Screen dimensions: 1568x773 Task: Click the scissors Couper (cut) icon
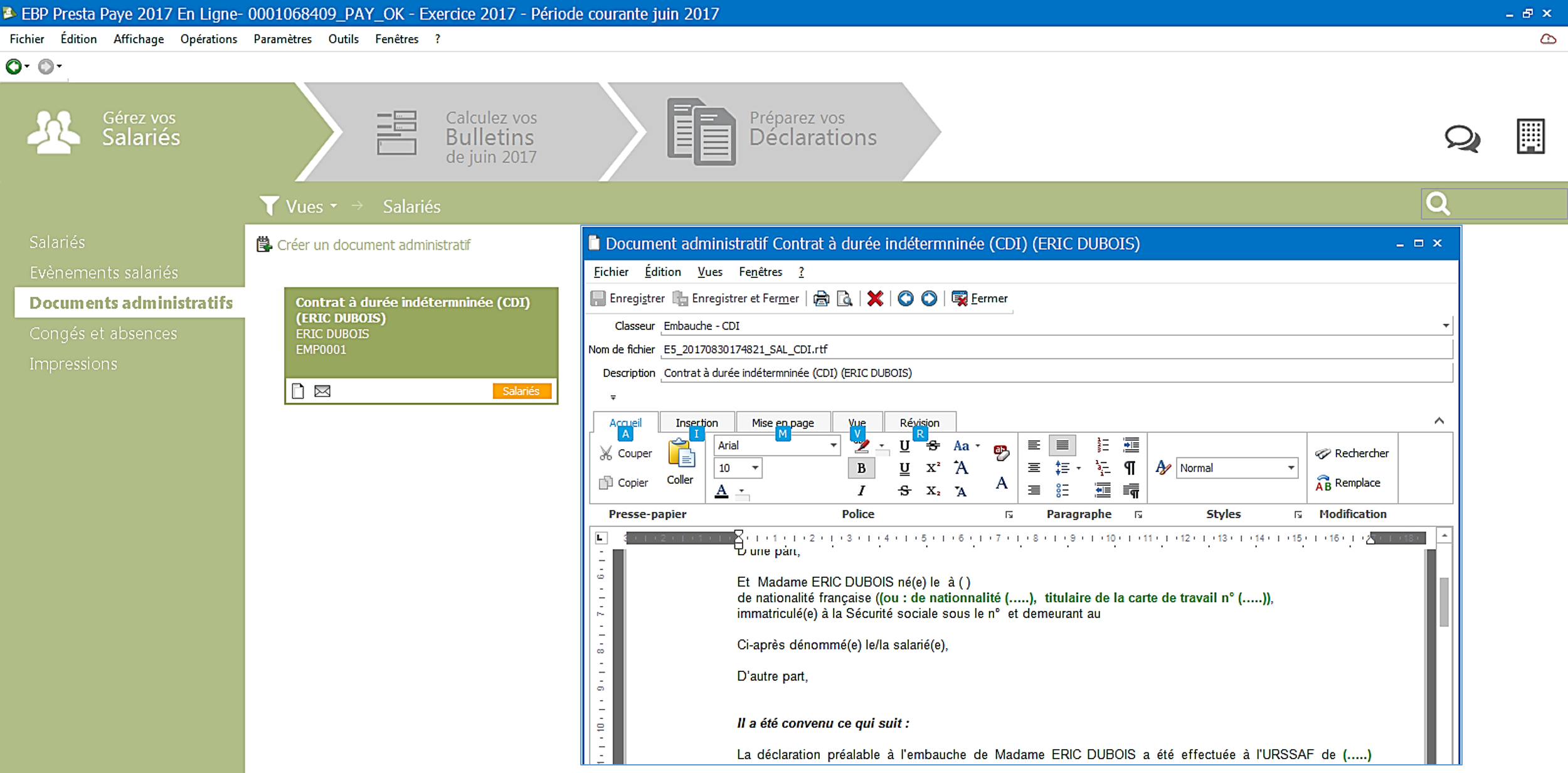[x=605, y=453]
